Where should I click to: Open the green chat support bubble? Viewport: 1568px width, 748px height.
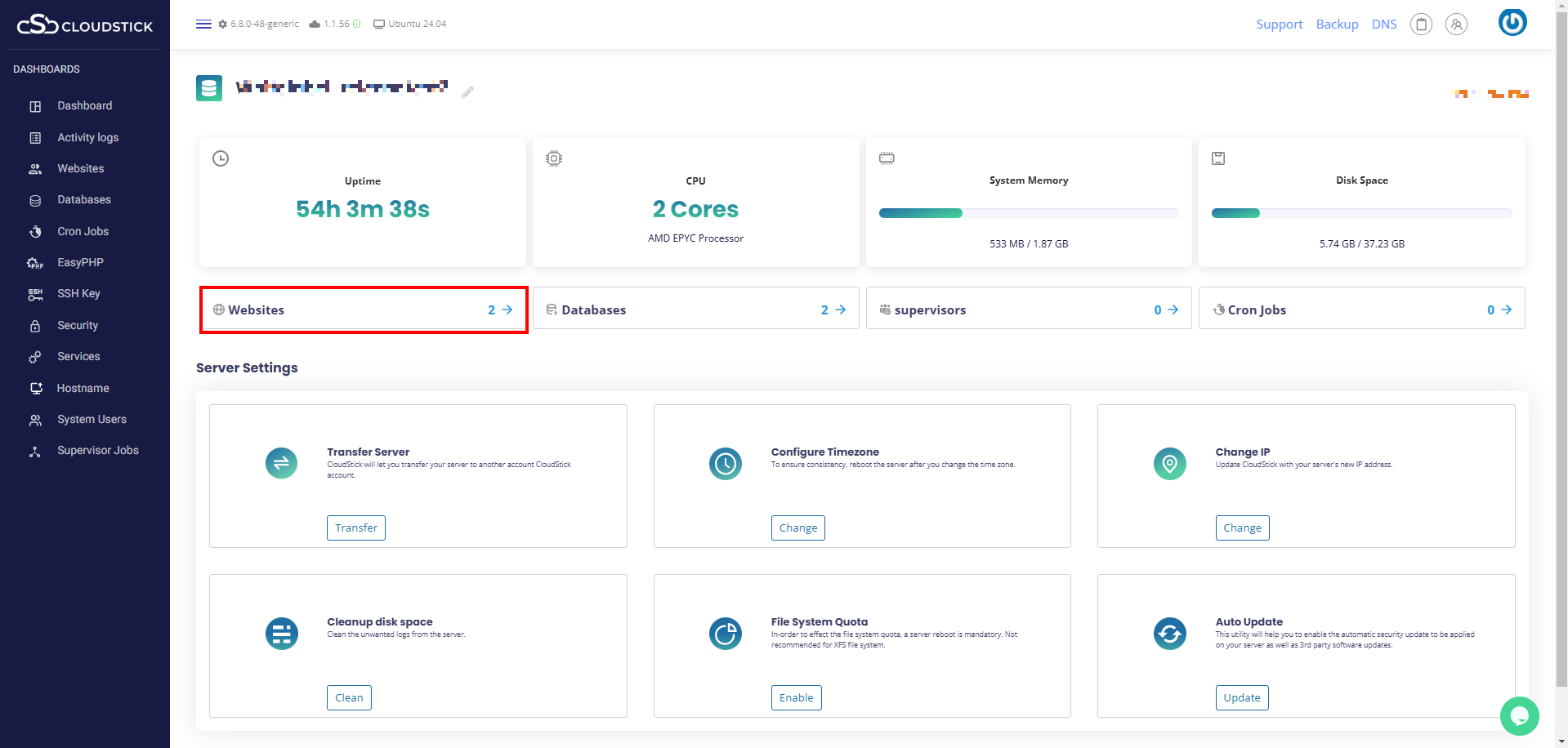pos(1519,716)
